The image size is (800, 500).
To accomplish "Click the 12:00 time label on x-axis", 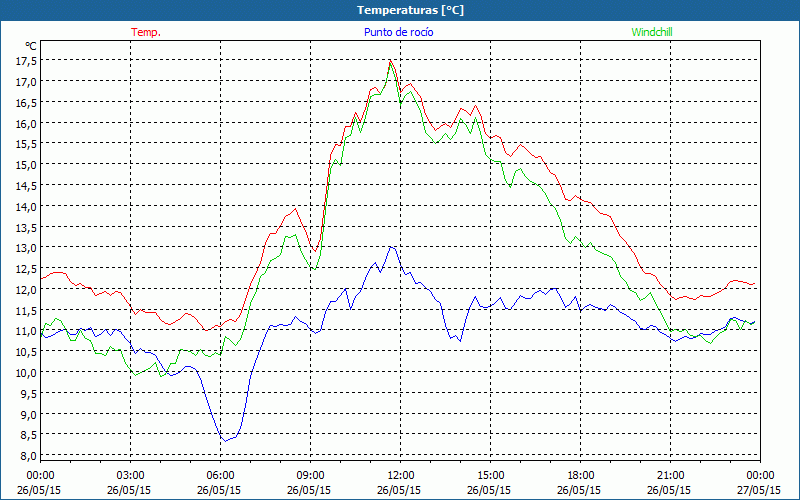I will coord(401,476).
